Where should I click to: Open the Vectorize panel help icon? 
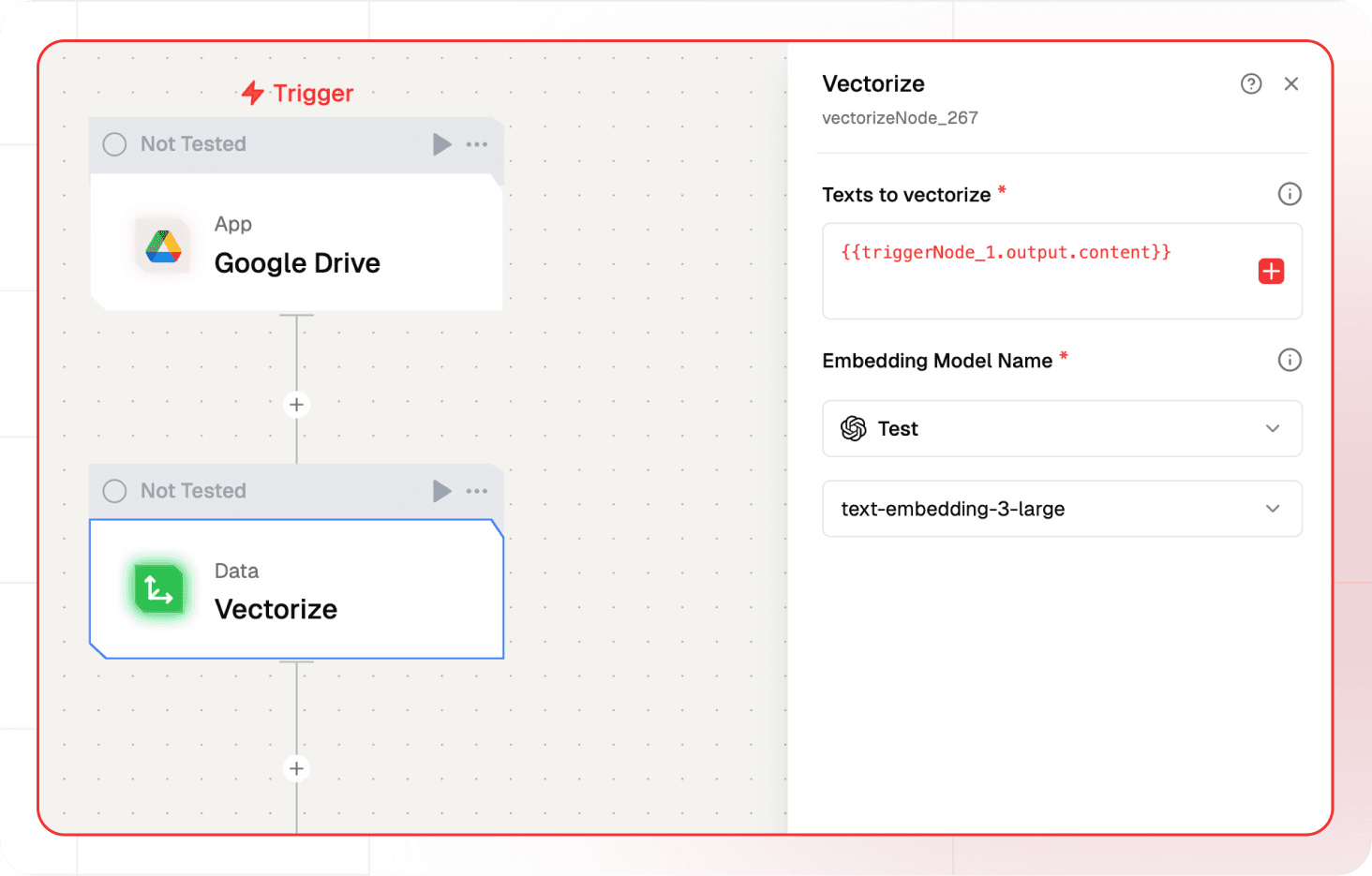tap(1251, 84)
